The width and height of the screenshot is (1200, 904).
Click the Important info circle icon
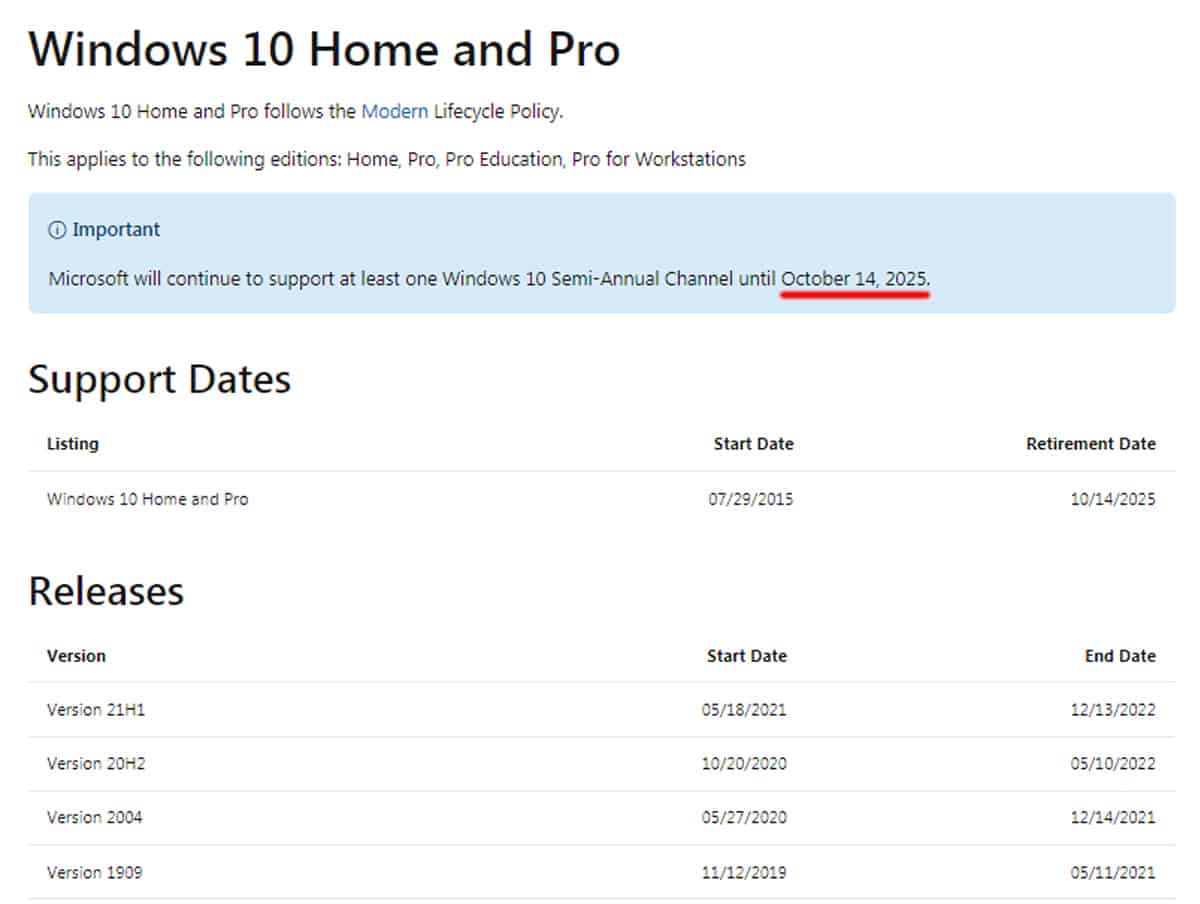tap(57, 230)
